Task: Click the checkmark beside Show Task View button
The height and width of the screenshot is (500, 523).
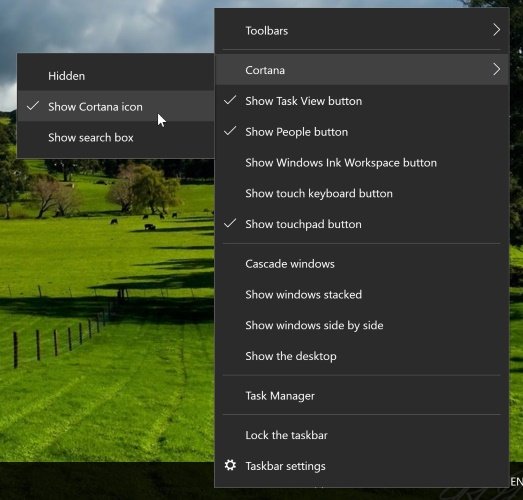Action: click(x=230, y=100)
